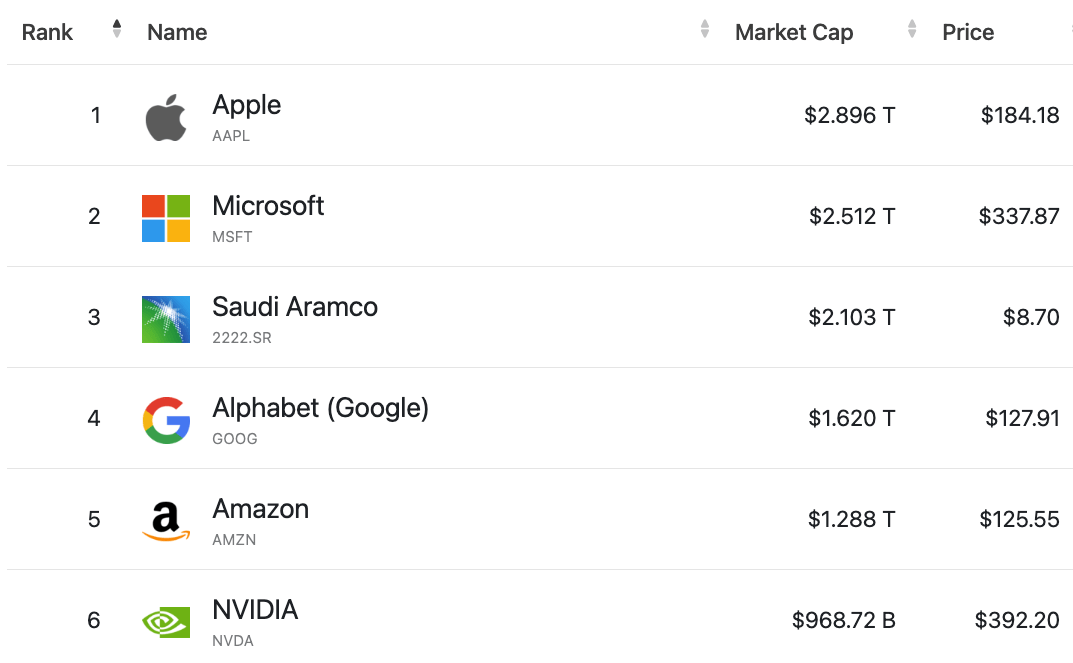Toggle Market Cap column sort arrows

point(912,29)
